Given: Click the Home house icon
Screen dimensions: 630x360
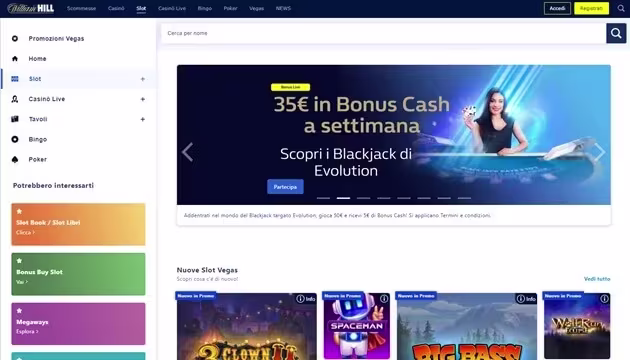Looking at the screenshot, I should coord(15,59).
